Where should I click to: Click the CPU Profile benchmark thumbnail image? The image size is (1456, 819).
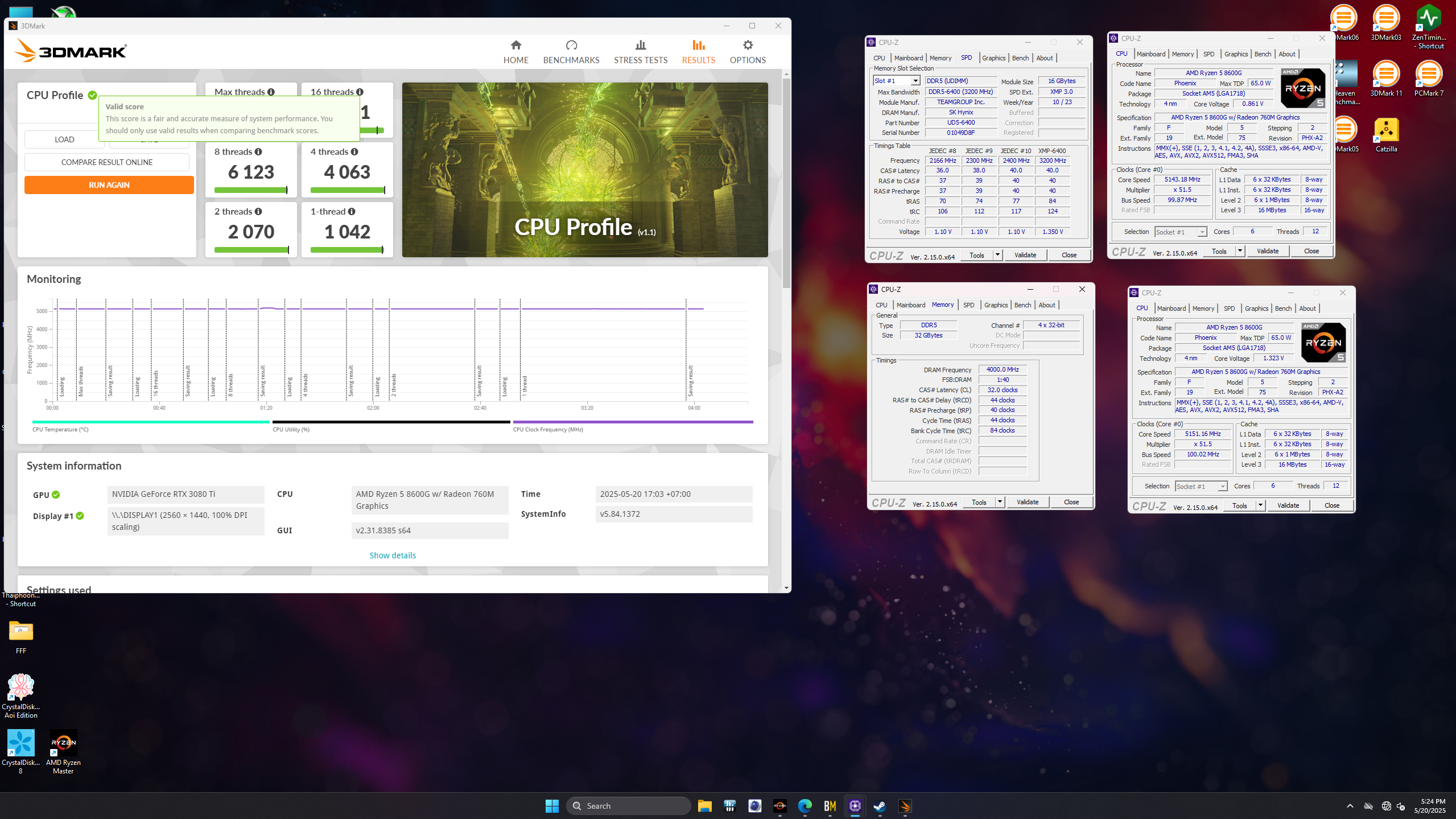(x=585, y=170)
